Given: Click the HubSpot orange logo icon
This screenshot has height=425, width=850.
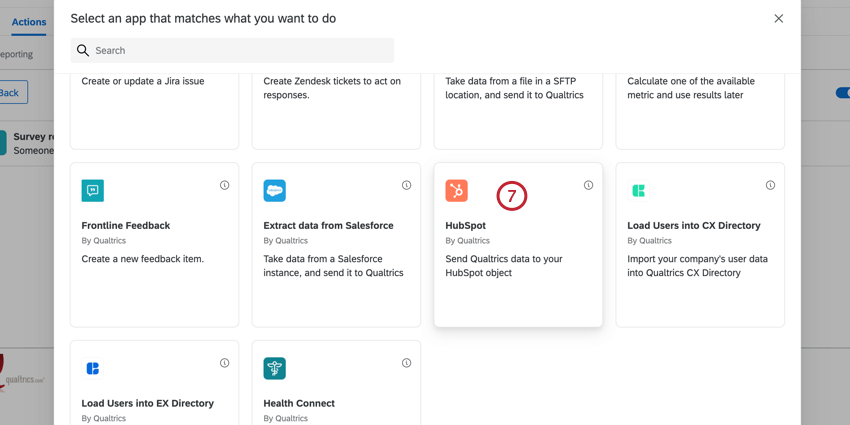Looking at the screenshot, I should pos(456,190).
